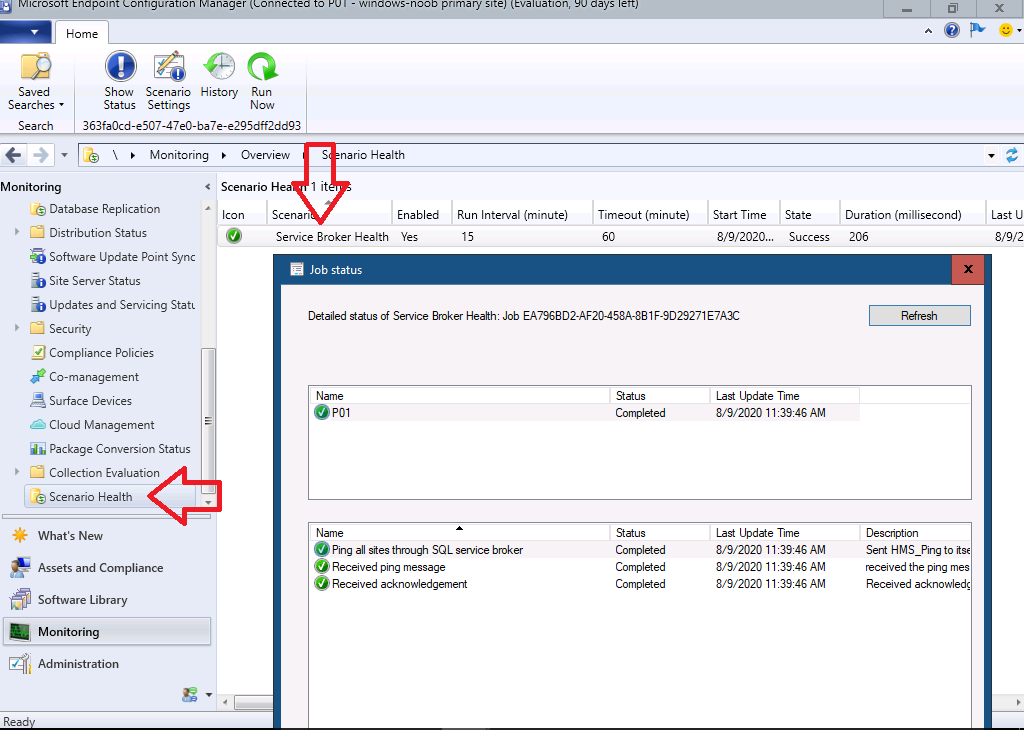Viewport: 1024px width, 730px height.
Task: Open Saved Searches in the ribbon
Action: pyautogui.click(x=35, y=81)
